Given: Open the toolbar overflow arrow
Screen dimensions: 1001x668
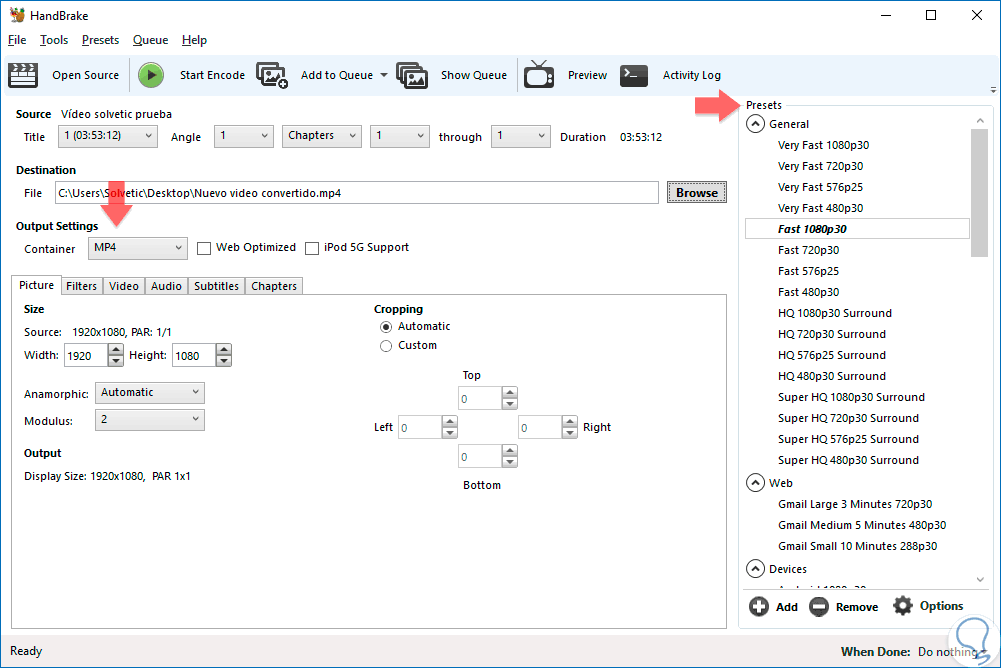Looking at the screenshot, I should (993, 90).
